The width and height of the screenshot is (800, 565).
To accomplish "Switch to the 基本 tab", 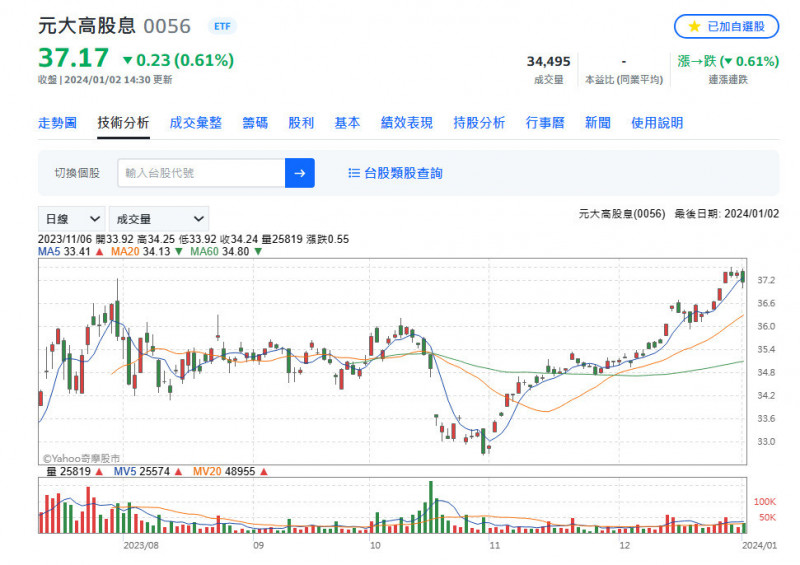I will 347,122.
